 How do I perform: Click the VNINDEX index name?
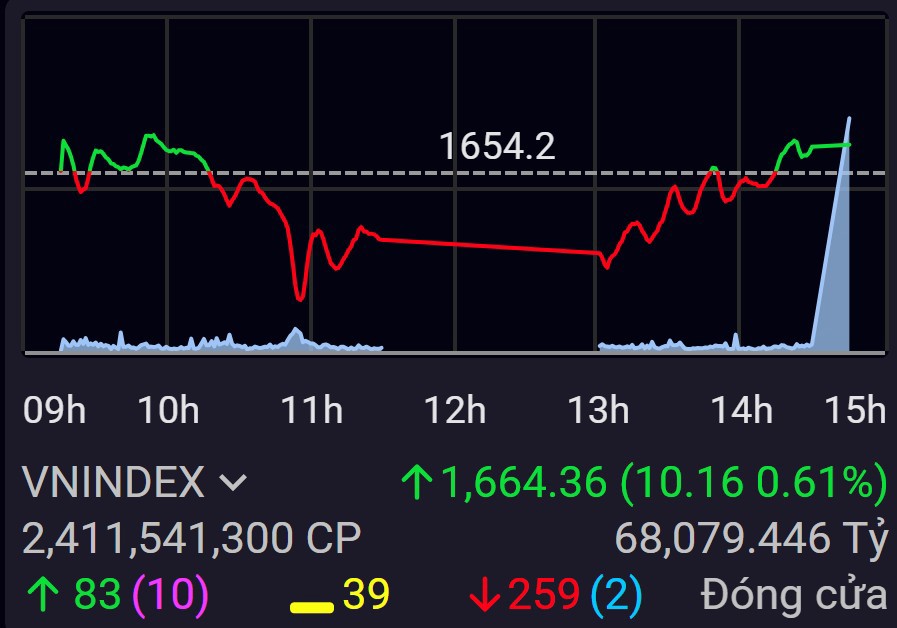tap(113, 482)
